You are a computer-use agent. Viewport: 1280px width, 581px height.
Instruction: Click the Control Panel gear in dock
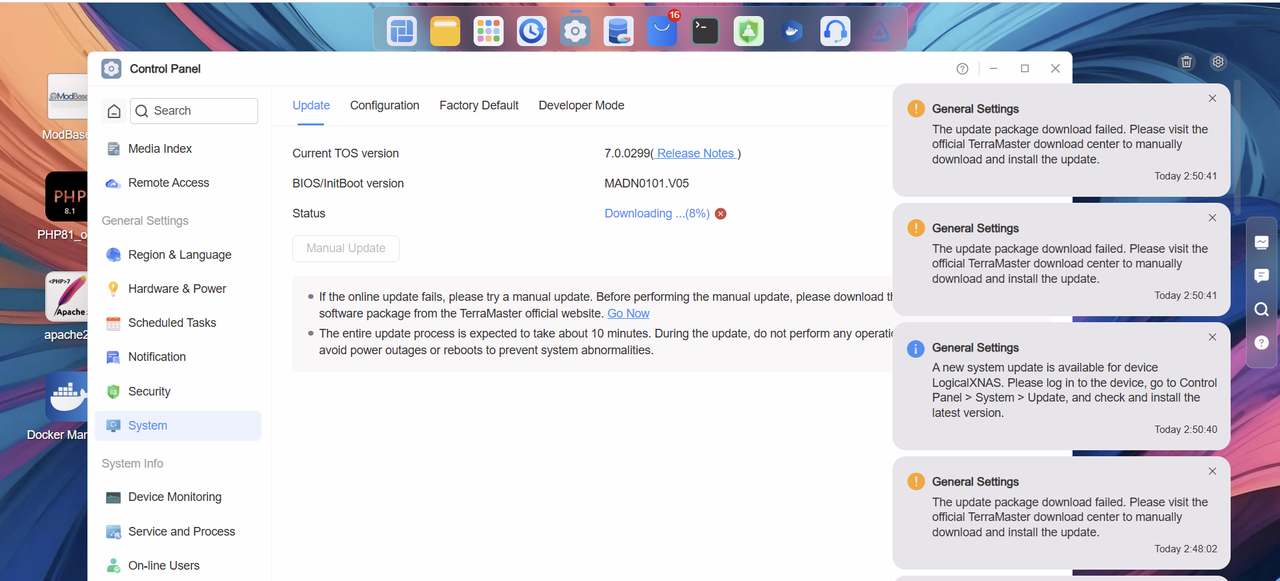(x=575, y=31)
